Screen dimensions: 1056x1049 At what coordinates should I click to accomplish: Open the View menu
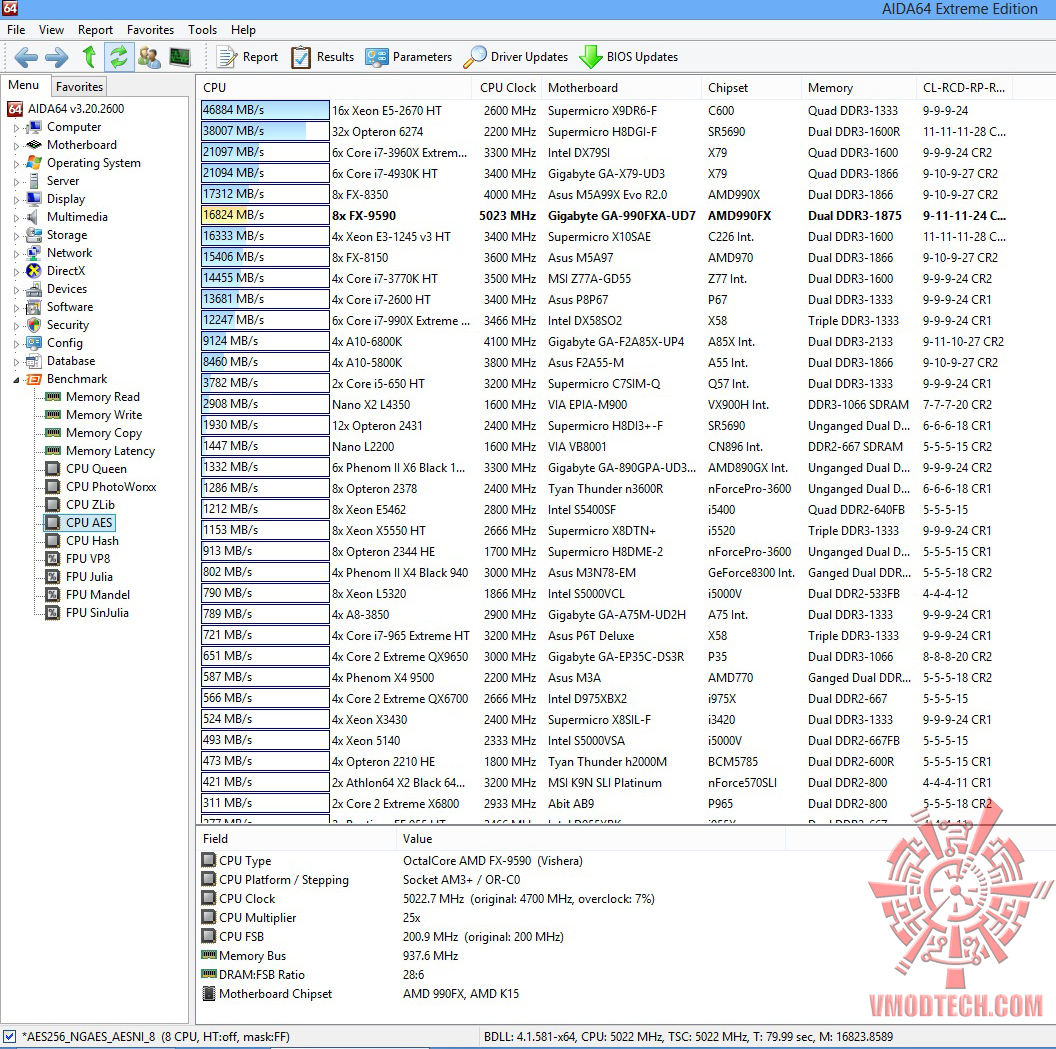click(51, 30)
